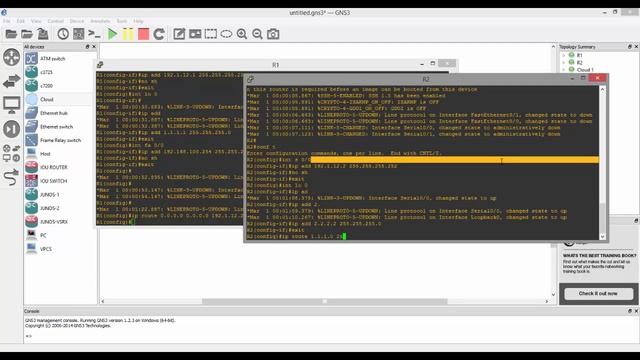Open an existing project via the second folder icon
The height and width of the screenshot is (360, 640).
[x=27, y=34]
